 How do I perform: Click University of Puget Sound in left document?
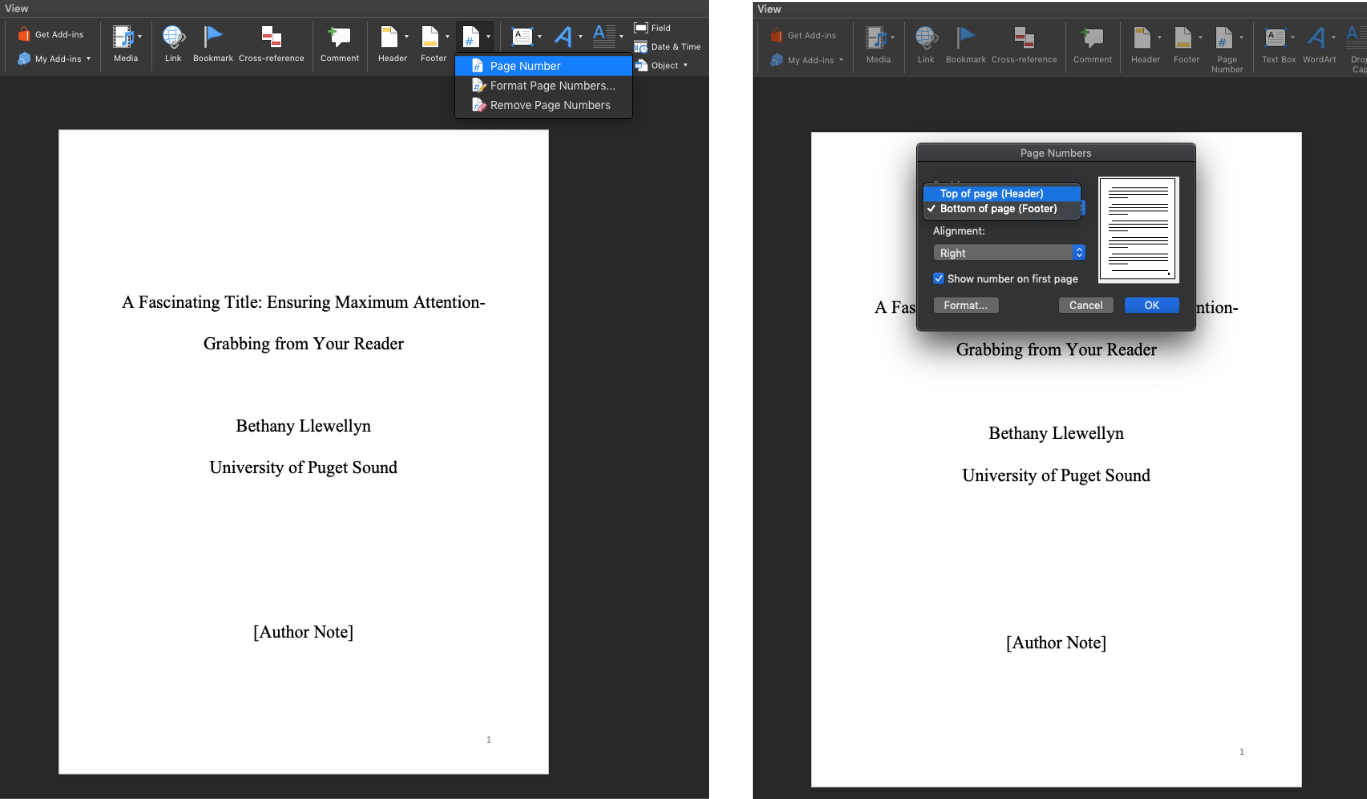click(303, 467)
